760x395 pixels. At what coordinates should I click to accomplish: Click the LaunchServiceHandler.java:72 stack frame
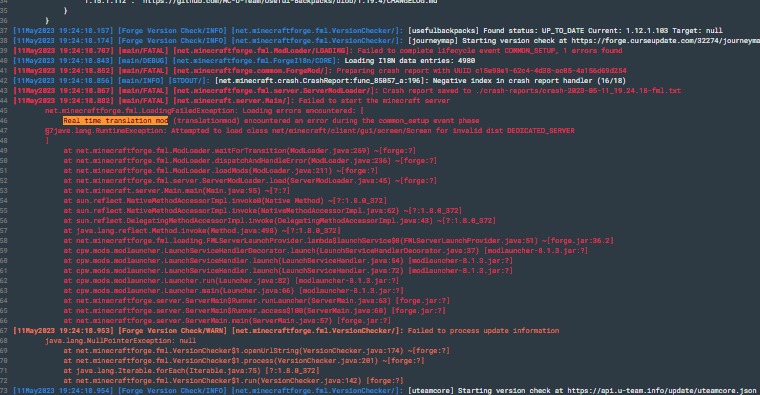(287, 271)
